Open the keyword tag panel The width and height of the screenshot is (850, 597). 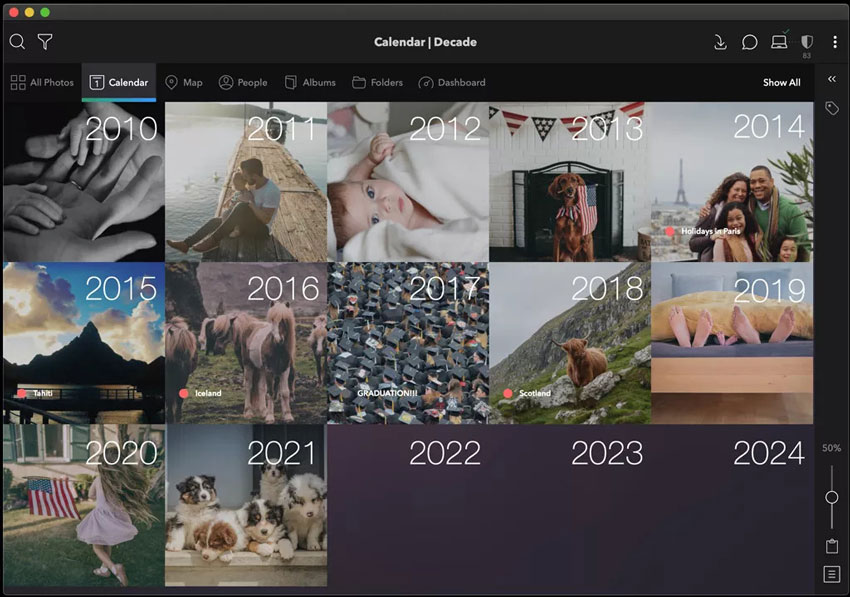[x=832, y=109]
